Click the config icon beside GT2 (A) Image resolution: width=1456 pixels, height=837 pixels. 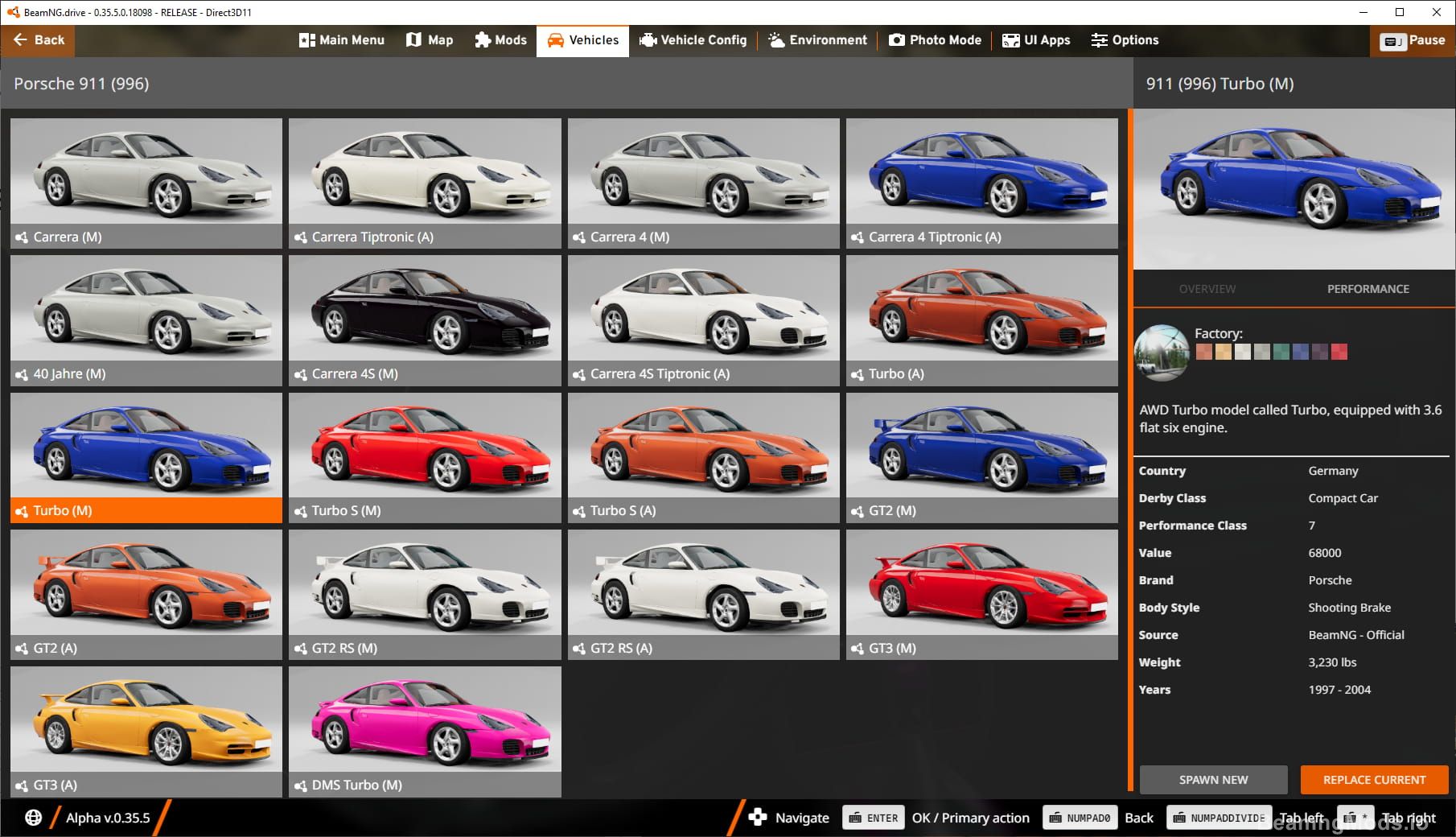pos(22,649)
